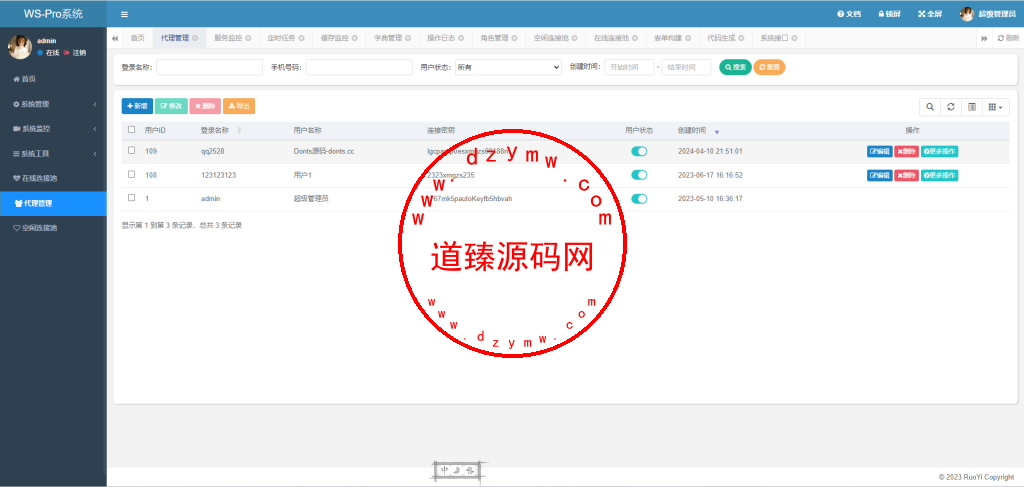Open the 文档 help link in header
Screen dimensions: 1024x487
[x=849, y=14]
